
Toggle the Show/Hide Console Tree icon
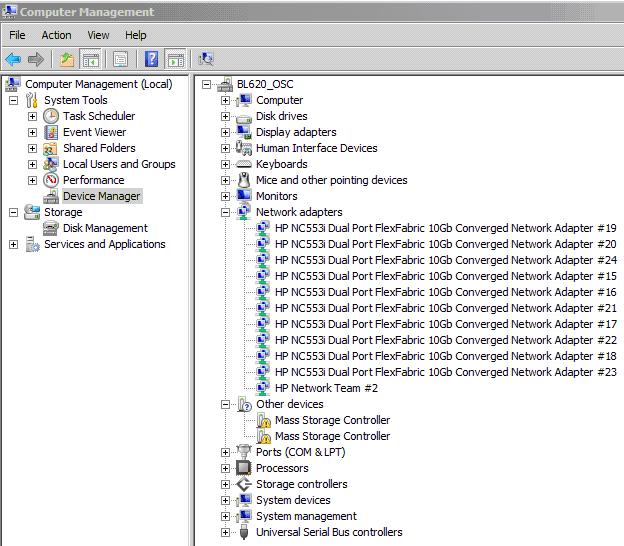tap(91, 60)
